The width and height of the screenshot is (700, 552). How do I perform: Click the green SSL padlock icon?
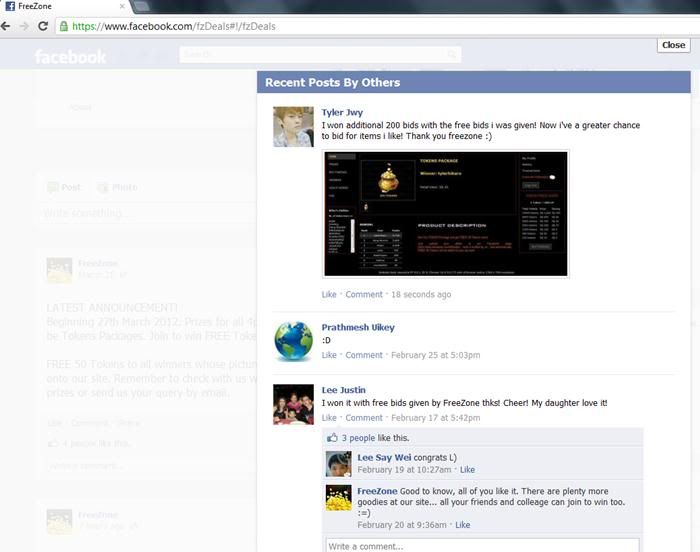click(x=64, y=26)
